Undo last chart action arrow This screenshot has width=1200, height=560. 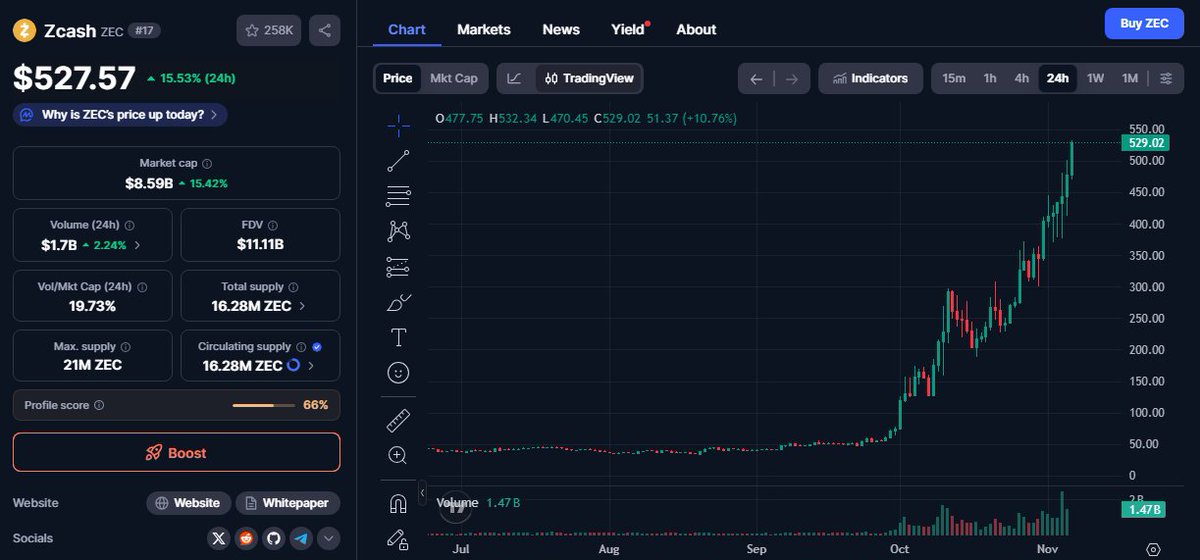click(x=756, y=78)
